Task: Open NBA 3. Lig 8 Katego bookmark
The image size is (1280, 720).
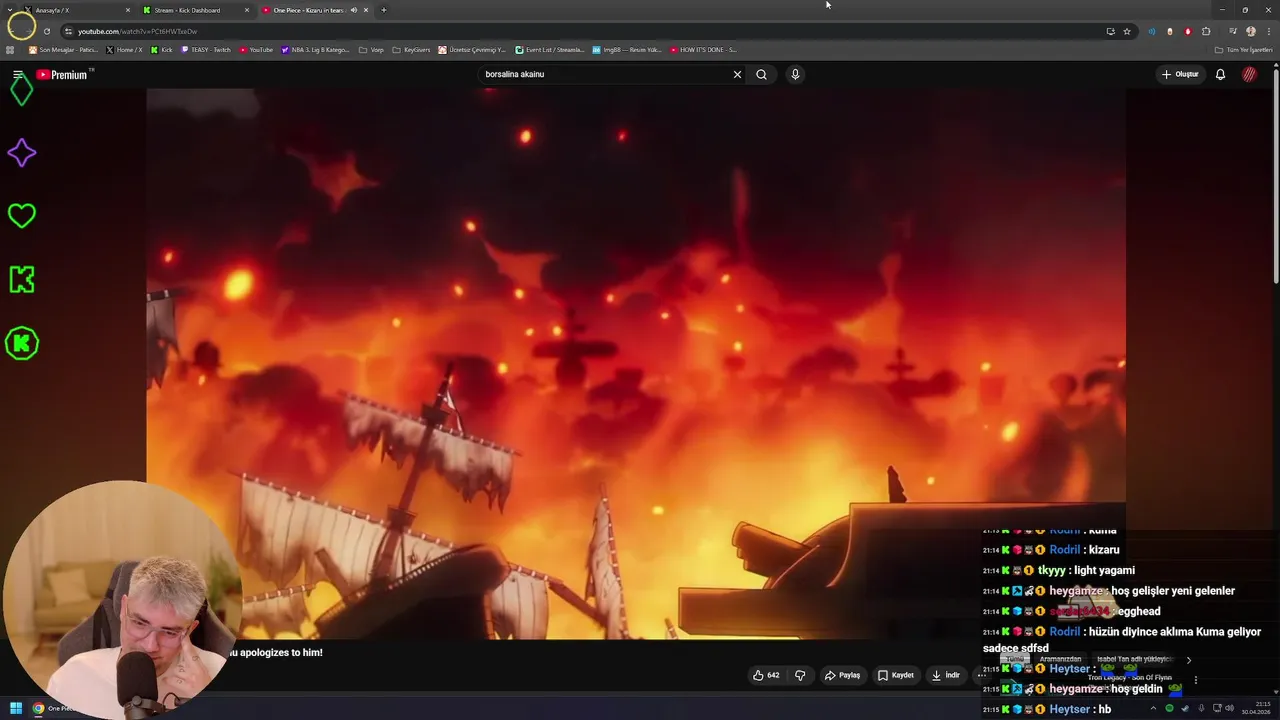Action: click(x=316, y=49)
